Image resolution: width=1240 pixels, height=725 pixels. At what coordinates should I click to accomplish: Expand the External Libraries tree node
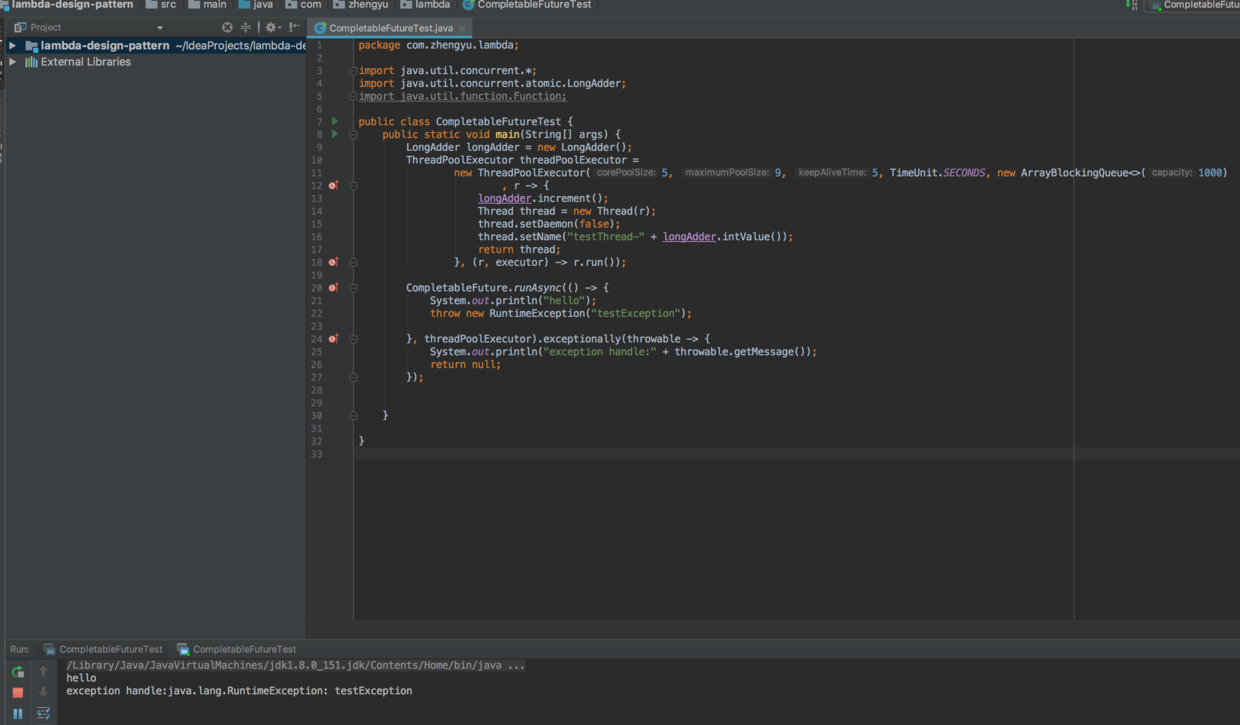pyautogui.click(x=13, y=62)
